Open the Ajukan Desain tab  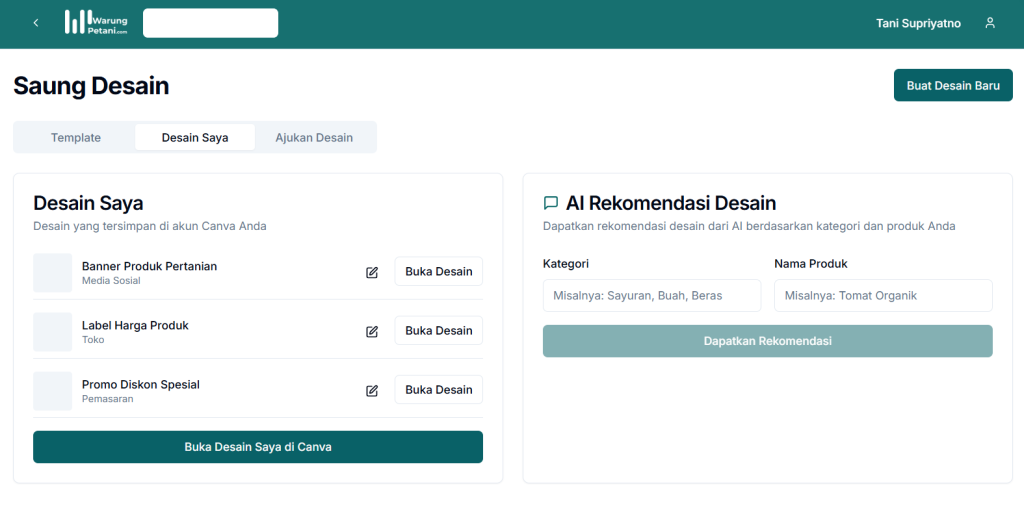coord(314,137)
